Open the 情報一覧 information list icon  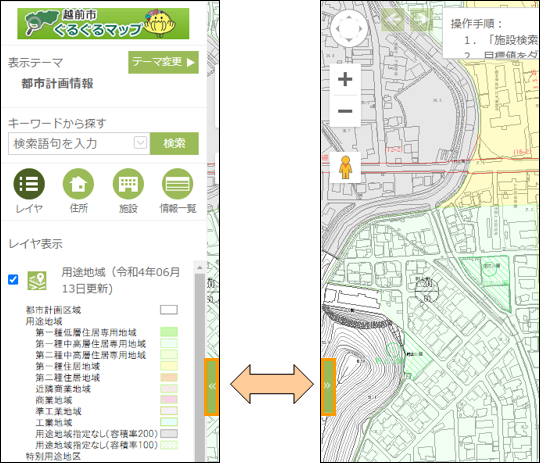pos(177,184)
